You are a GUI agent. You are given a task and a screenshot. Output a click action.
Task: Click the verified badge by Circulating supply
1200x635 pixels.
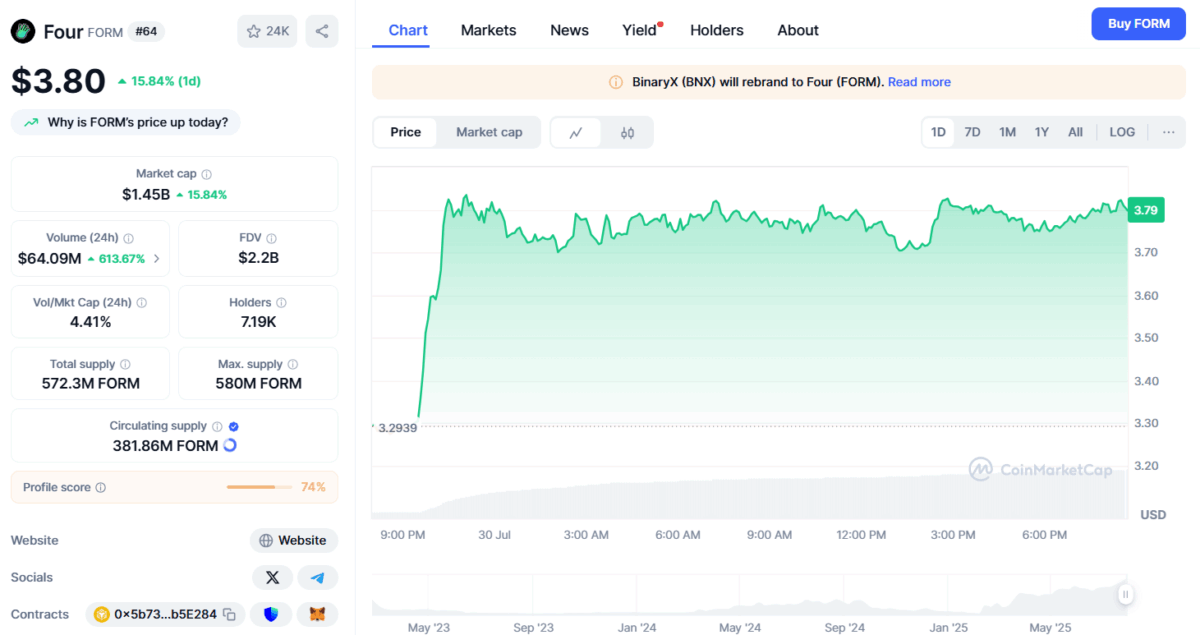(x=234, y=426)
